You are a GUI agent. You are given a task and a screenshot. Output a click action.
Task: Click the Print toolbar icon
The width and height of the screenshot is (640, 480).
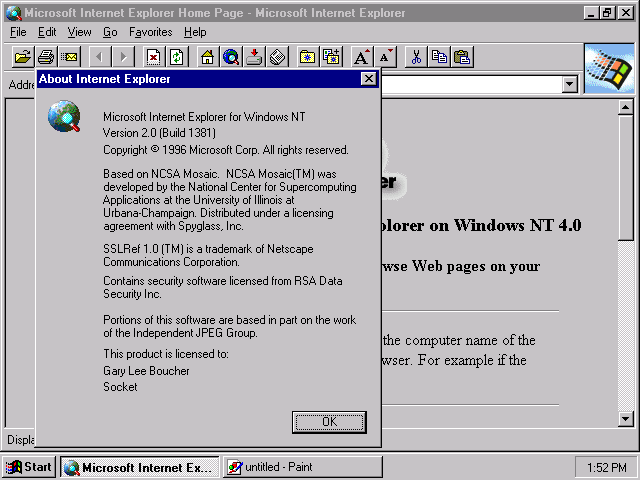[x=46, y=57]
